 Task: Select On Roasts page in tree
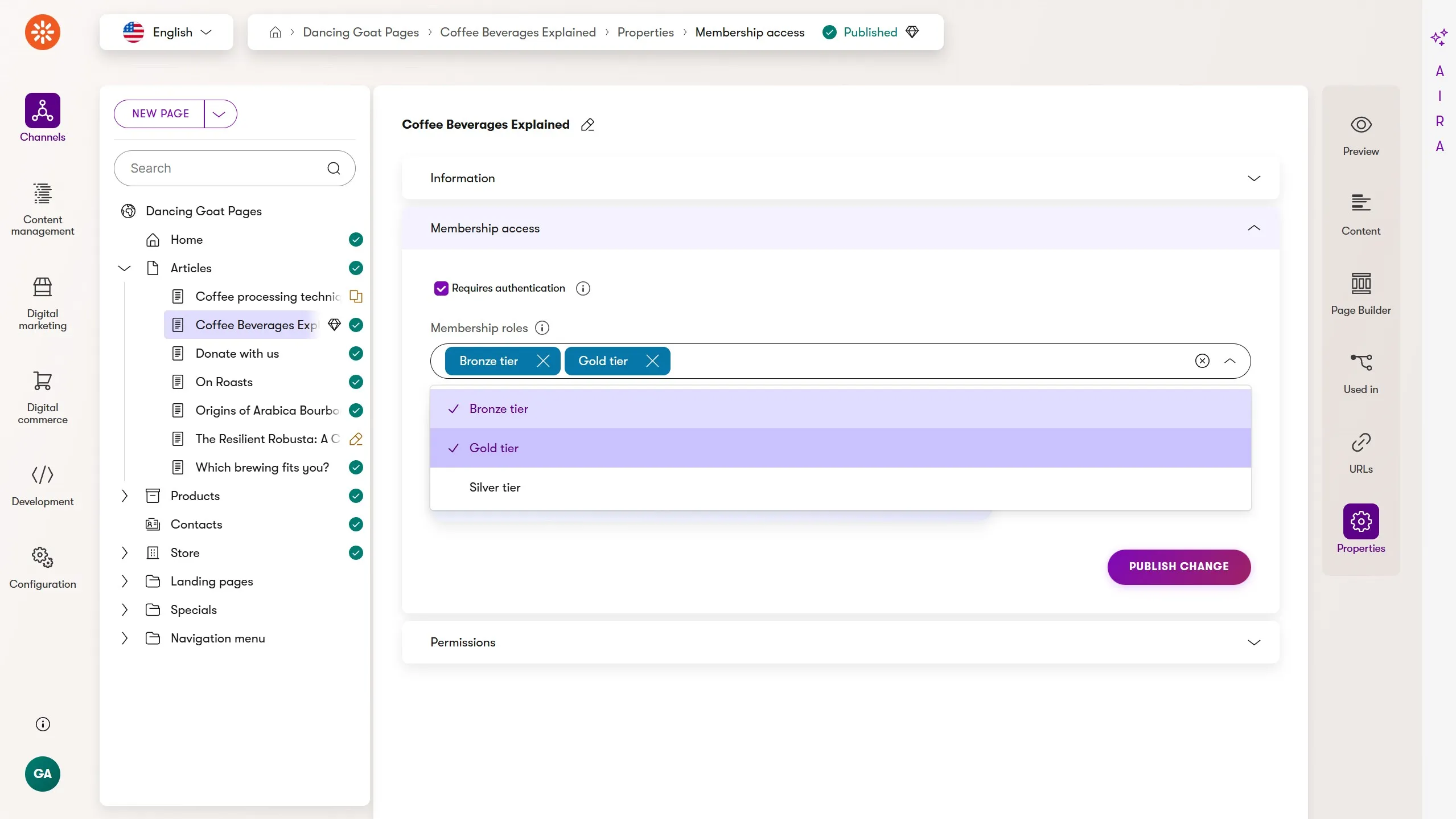click(x=224, y=382)
